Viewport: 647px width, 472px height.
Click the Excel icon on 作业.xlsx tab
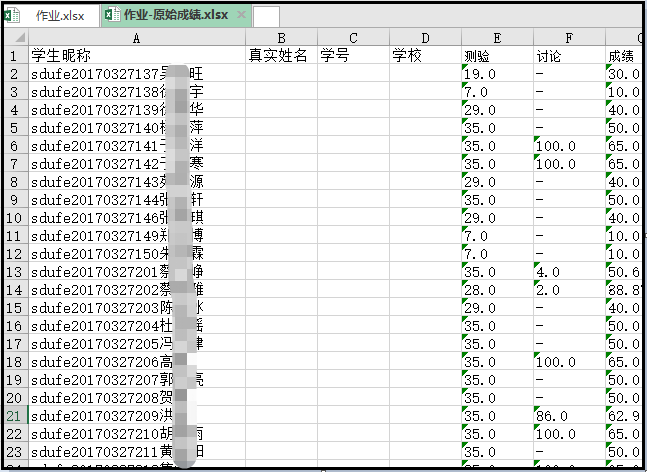coord(12,16)
